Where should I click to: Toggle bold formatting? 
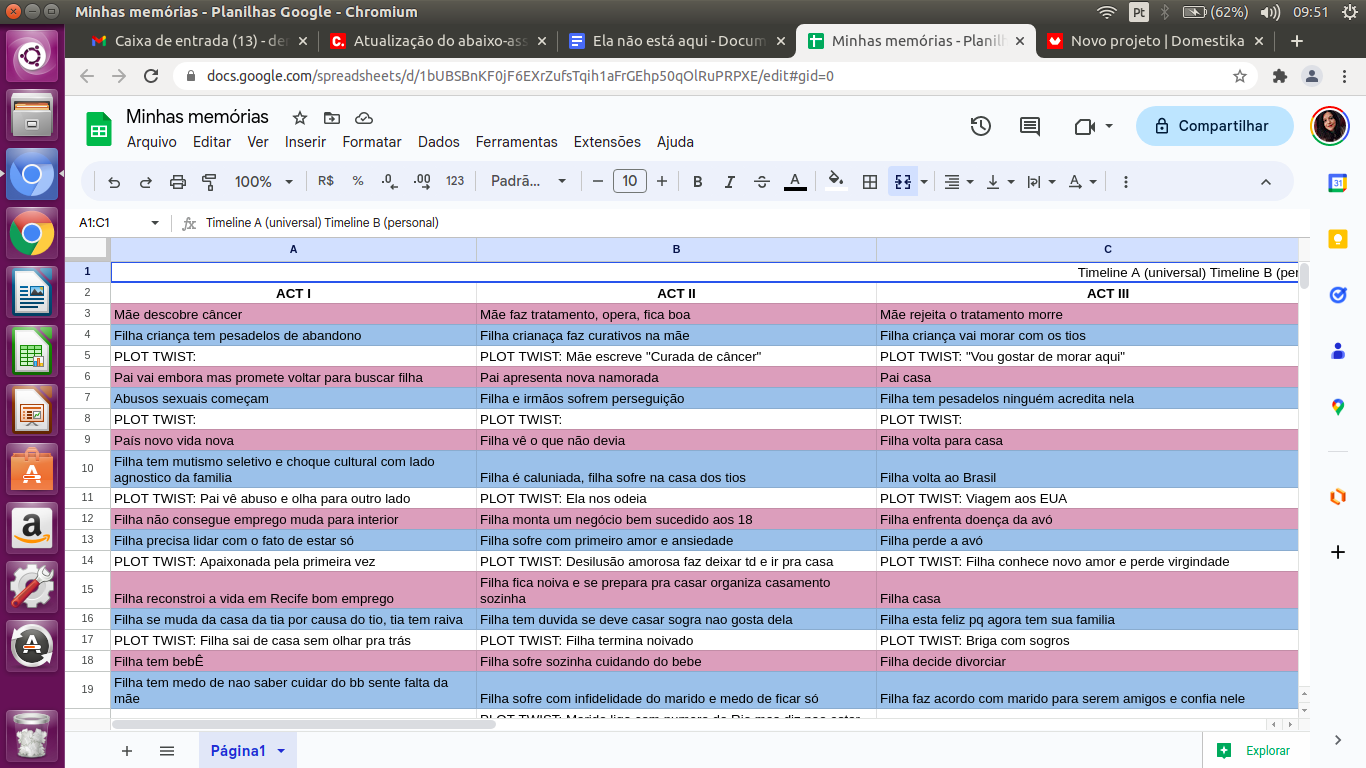point(698,182)
